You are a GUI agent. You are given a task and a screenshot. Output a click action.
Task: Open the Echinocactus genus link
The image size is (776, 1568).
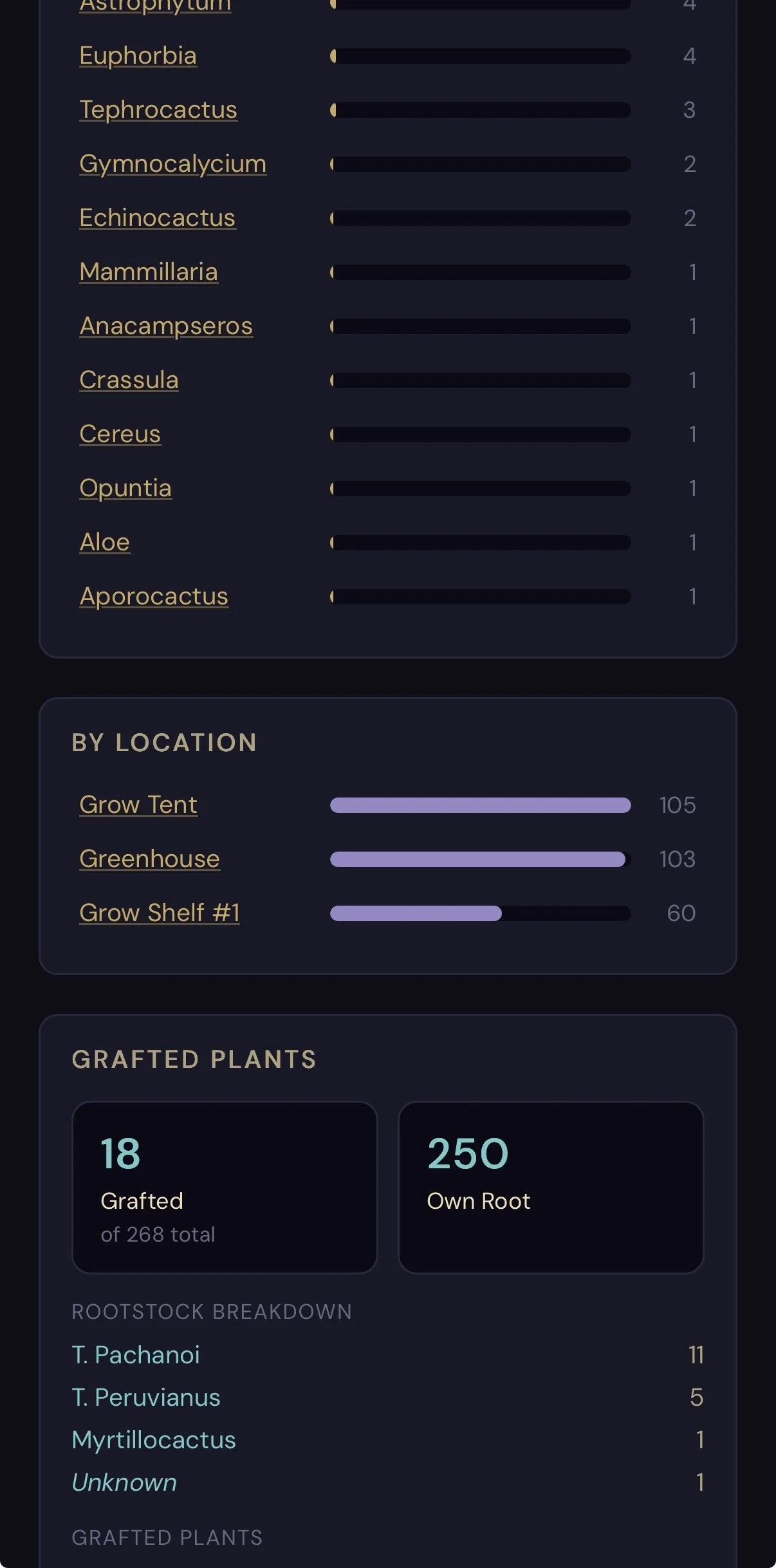(157, 218)
